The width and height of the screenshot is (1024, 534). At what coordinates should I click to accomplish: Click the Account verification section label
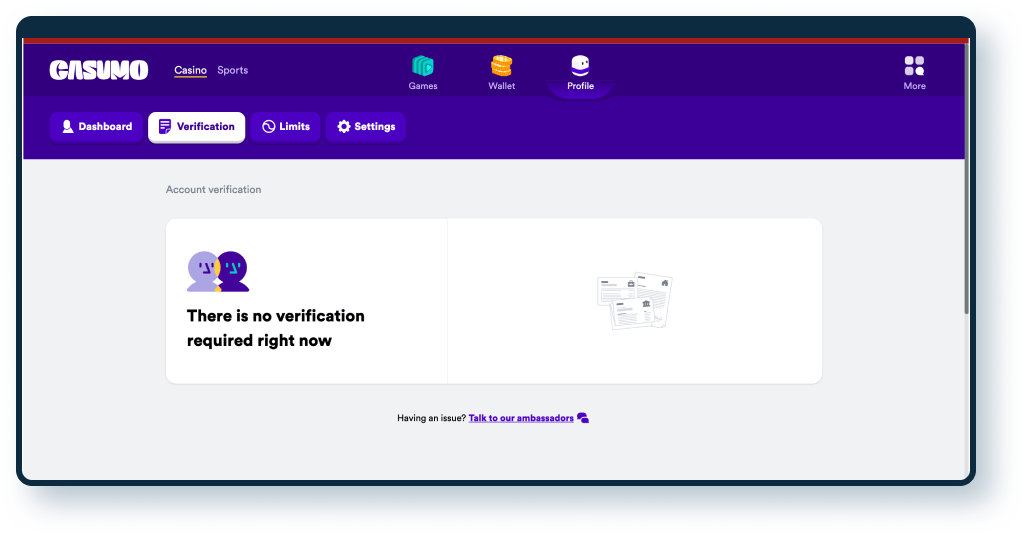point(213,189)
